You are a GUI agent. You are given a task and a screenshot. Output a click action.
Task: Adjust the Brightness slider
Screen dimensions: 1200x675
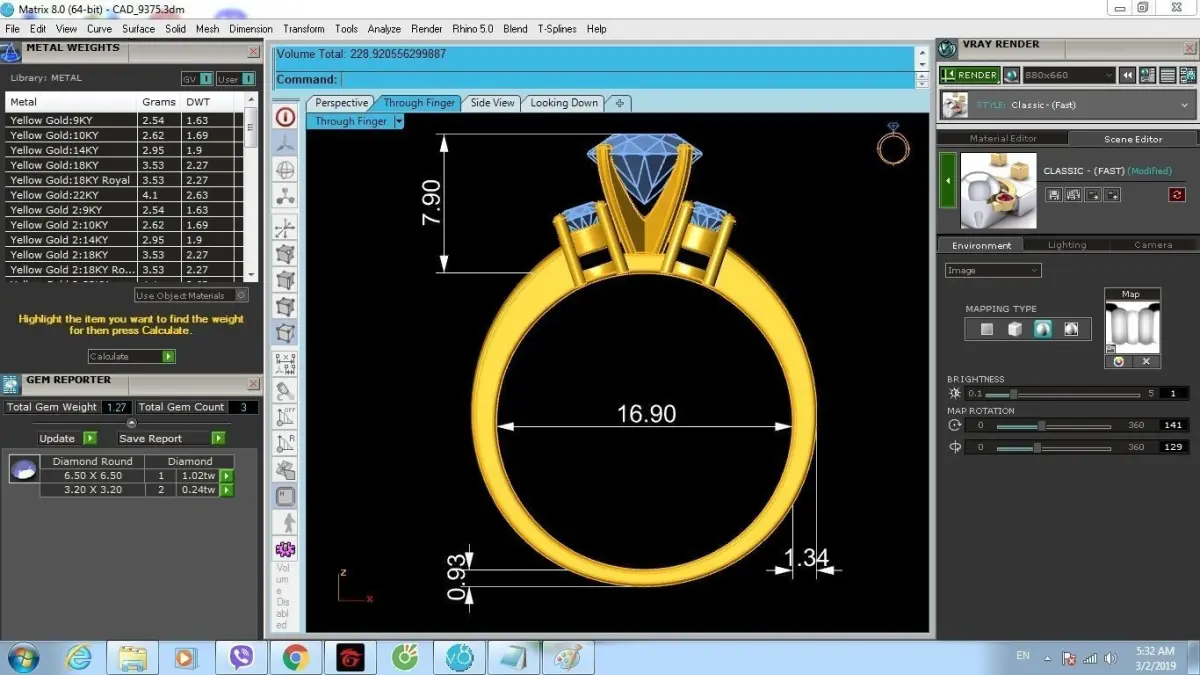pos(1063,394)
